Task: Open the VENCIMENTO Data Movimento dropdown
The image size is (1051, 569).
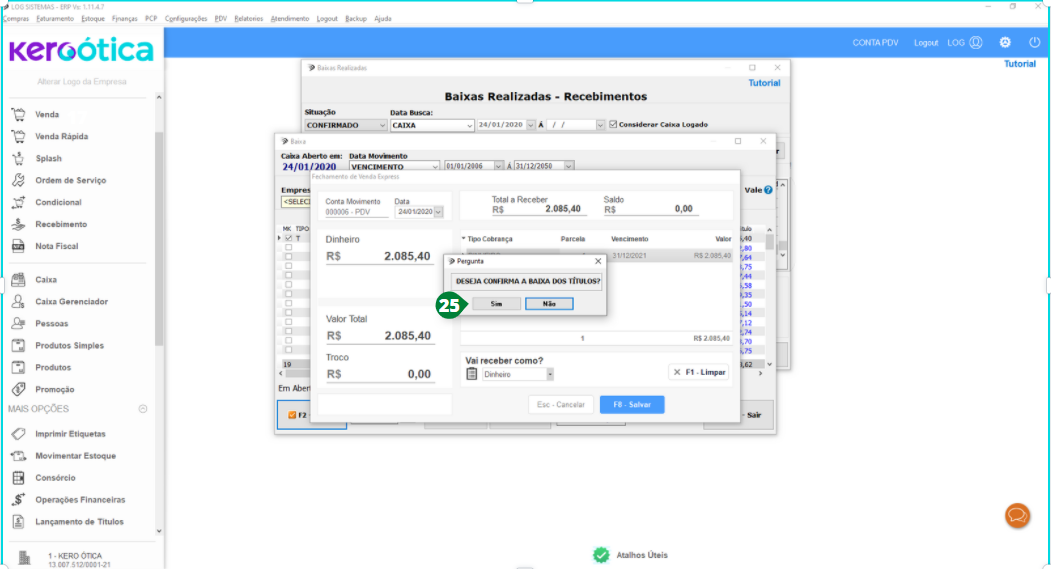Action: (435, 166)
